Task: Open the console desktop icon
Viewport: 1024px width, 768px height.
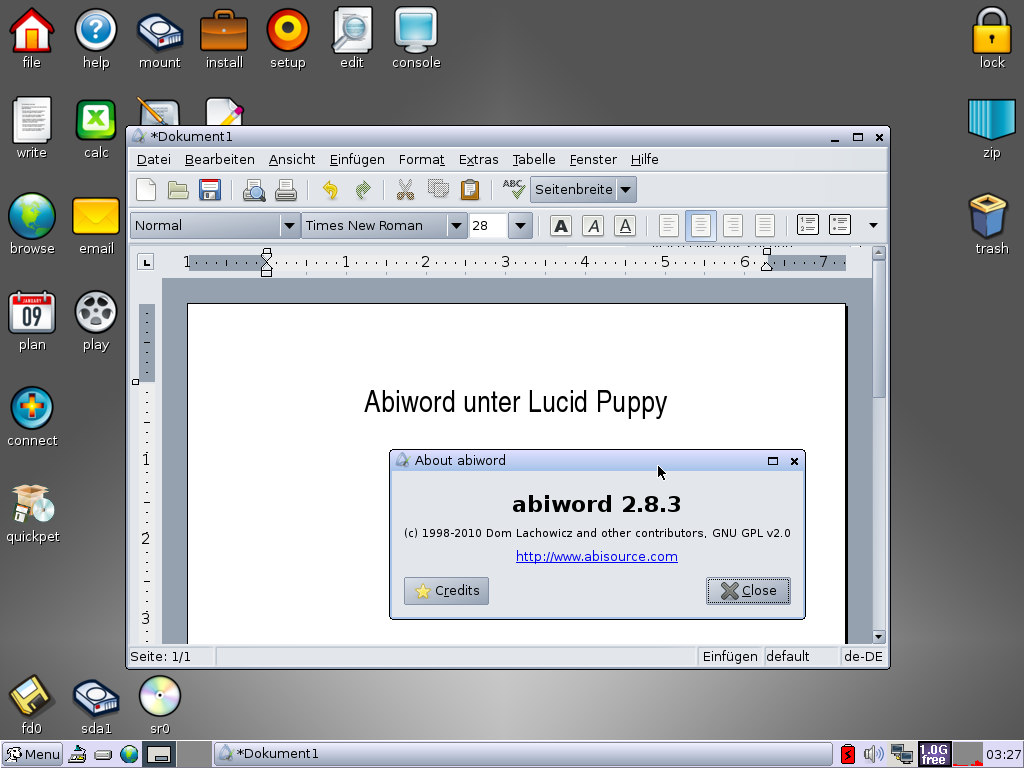Action: pos(416,38)
